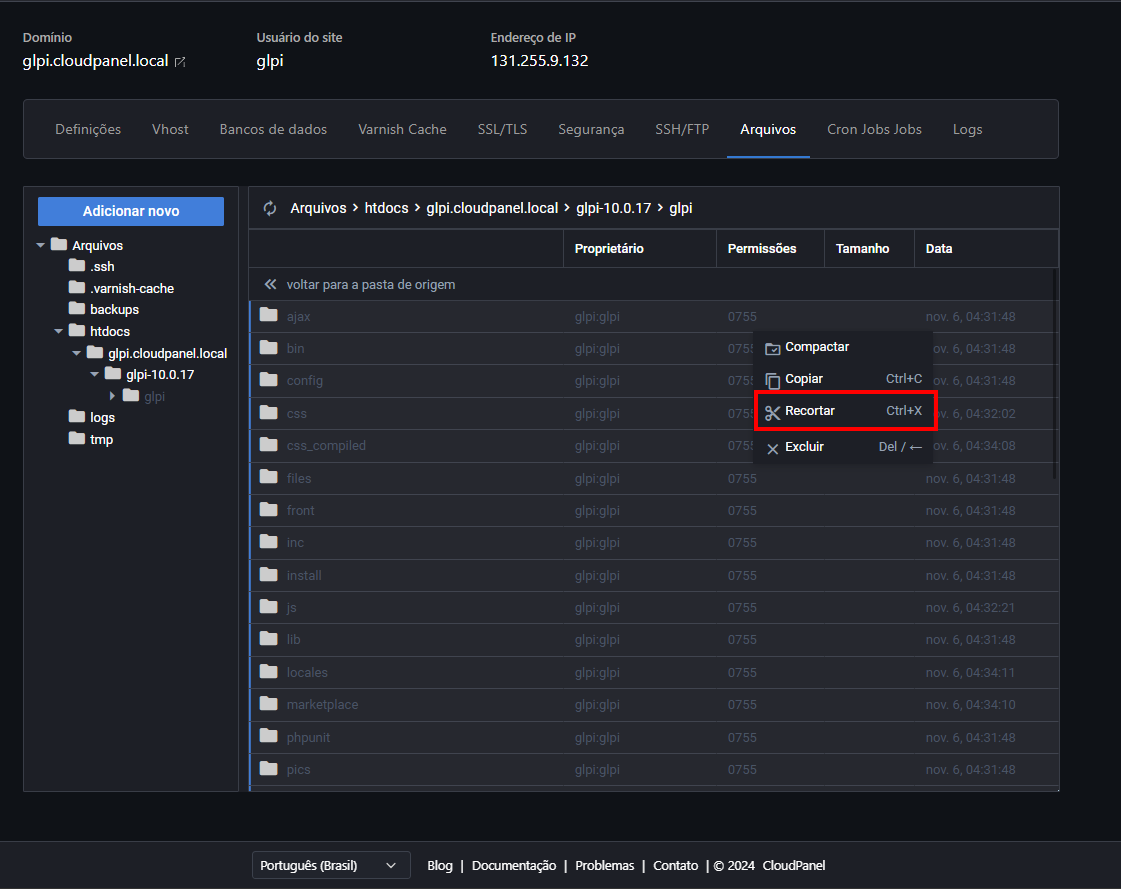The width and height of the screenshot is (1121, 889).
Task: Click the archive icon next to Compactar
Action: [773, 348]
